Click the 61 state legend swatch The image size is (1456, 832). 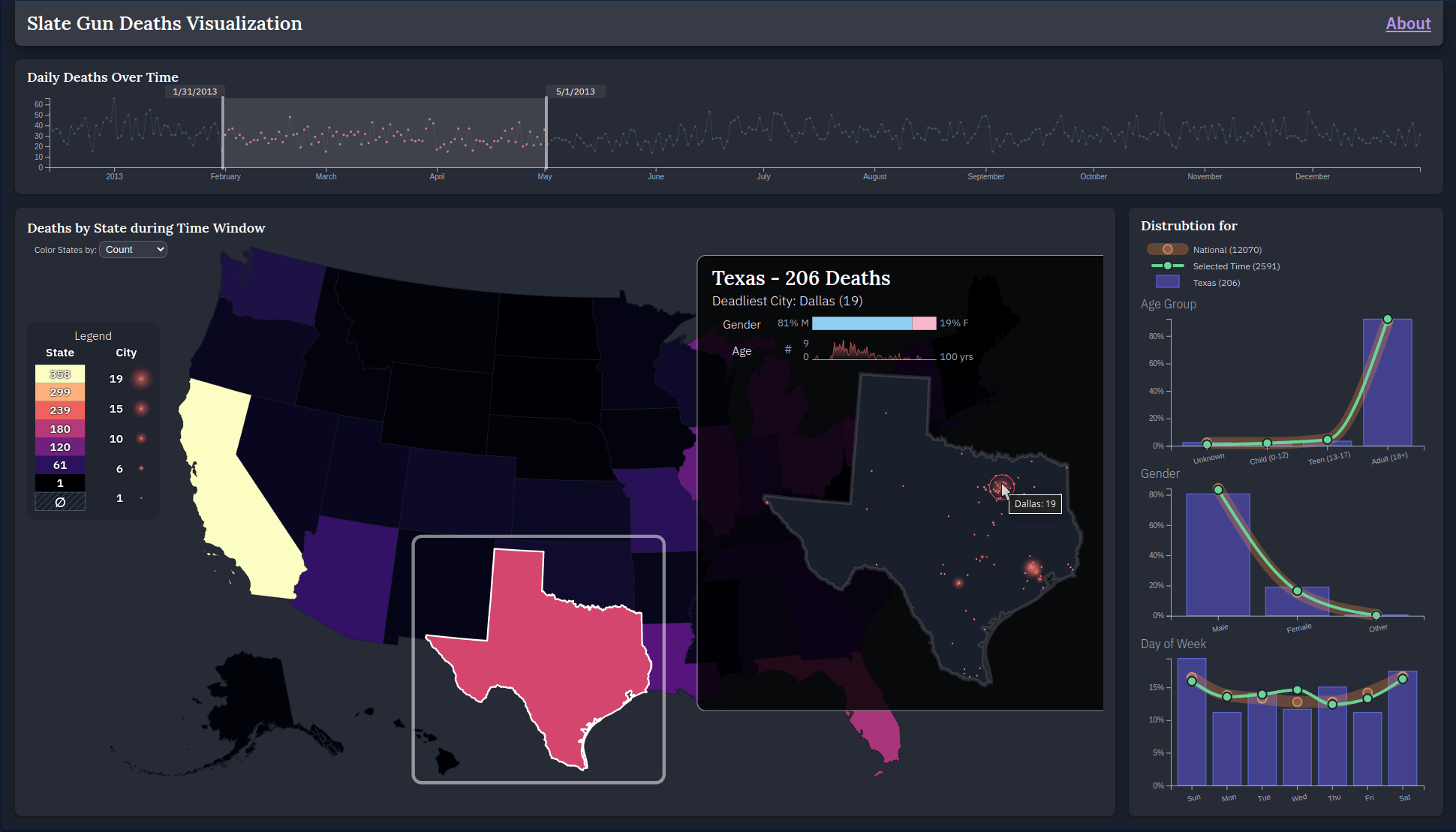click(x=60, y=465)
